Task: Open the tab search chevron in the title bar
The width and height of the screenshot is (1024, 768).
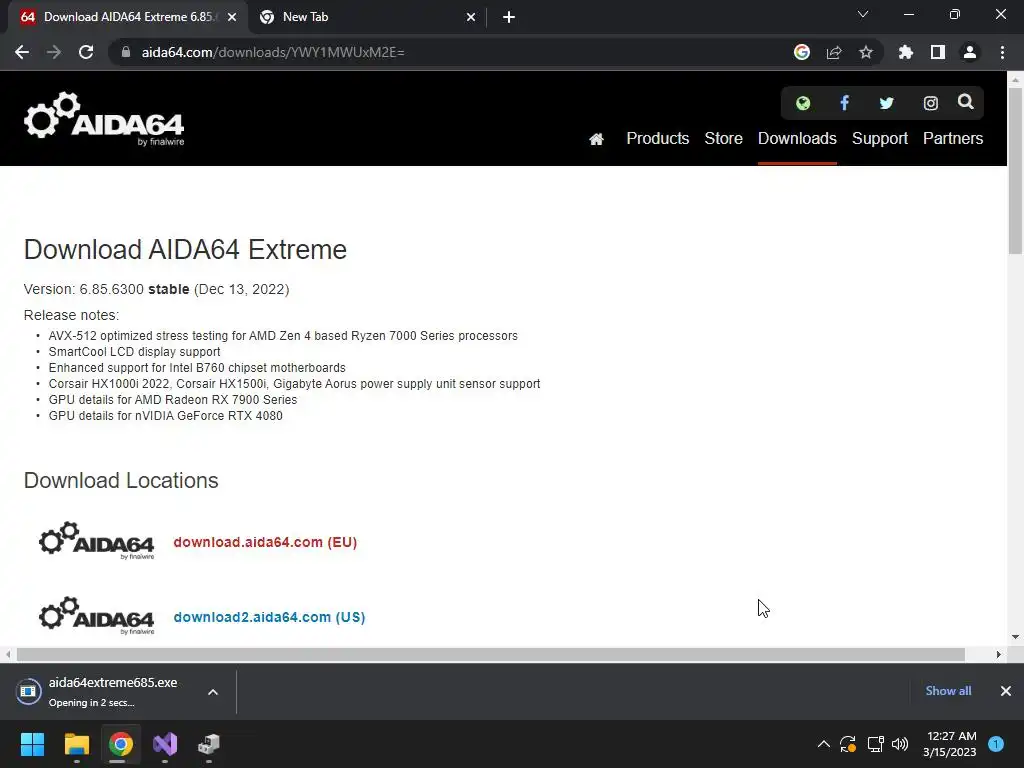Action: click(863, 14)
